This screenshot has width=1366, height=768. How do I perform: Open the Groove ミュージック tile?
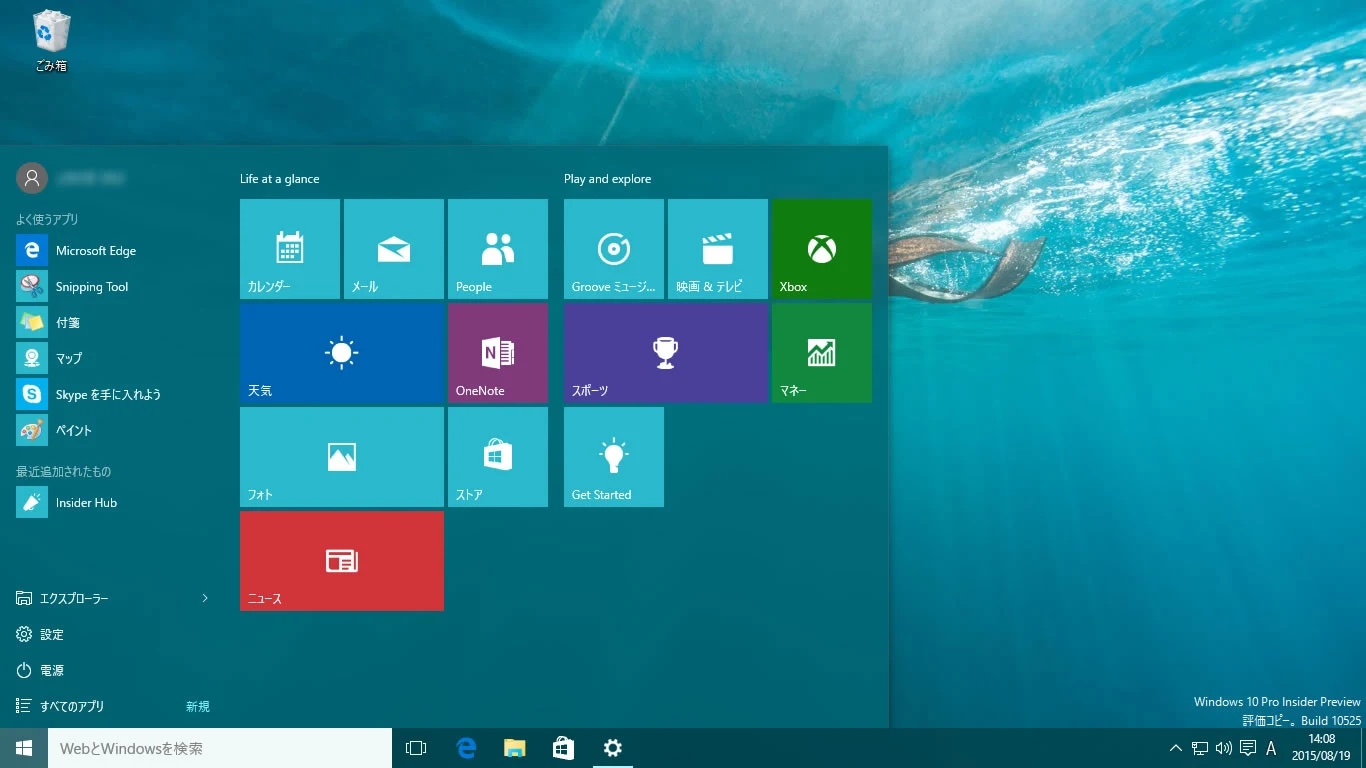coord(614,249)
